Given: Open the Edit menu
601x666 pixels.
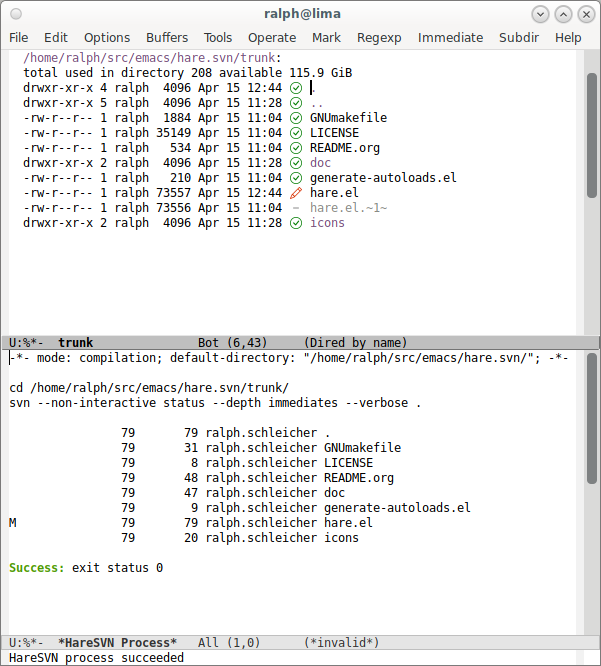Looking at the screenshot, I should click(x=56, y=38).
